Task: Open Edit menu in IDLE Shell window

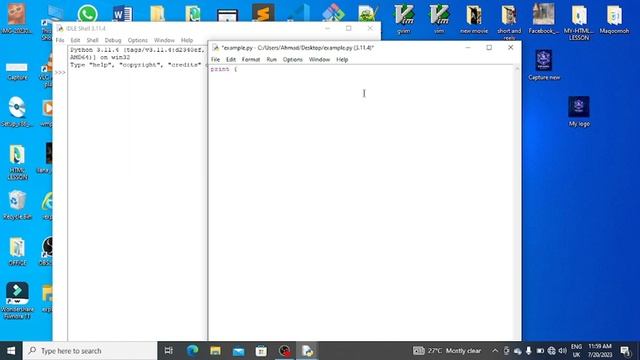Action: point(75,40)
